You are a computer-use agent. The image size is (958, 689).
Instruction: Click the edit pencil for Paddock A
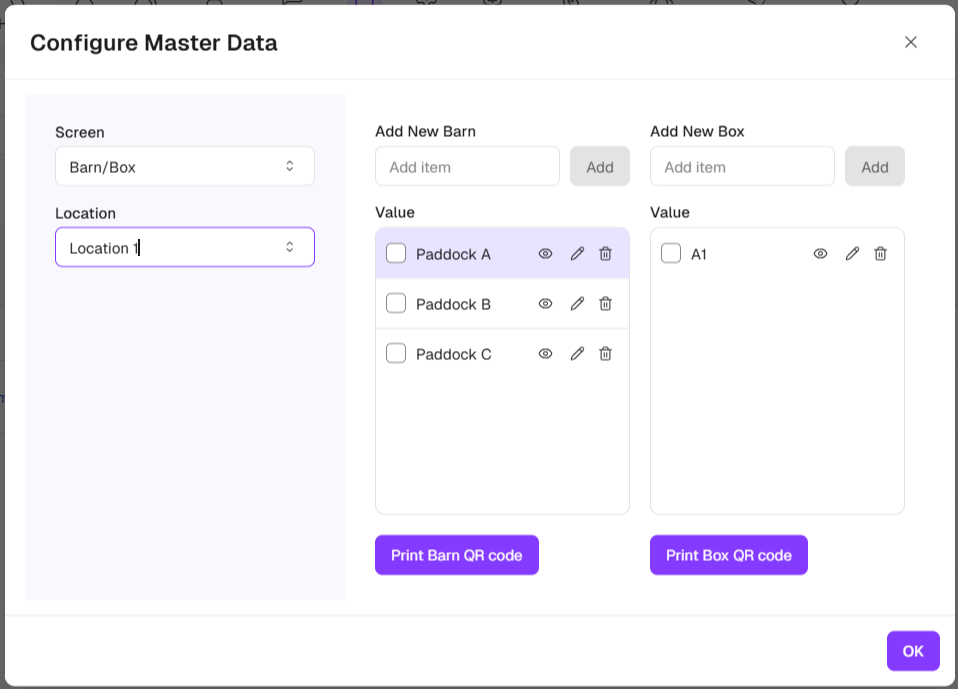(x=577, y=254)
